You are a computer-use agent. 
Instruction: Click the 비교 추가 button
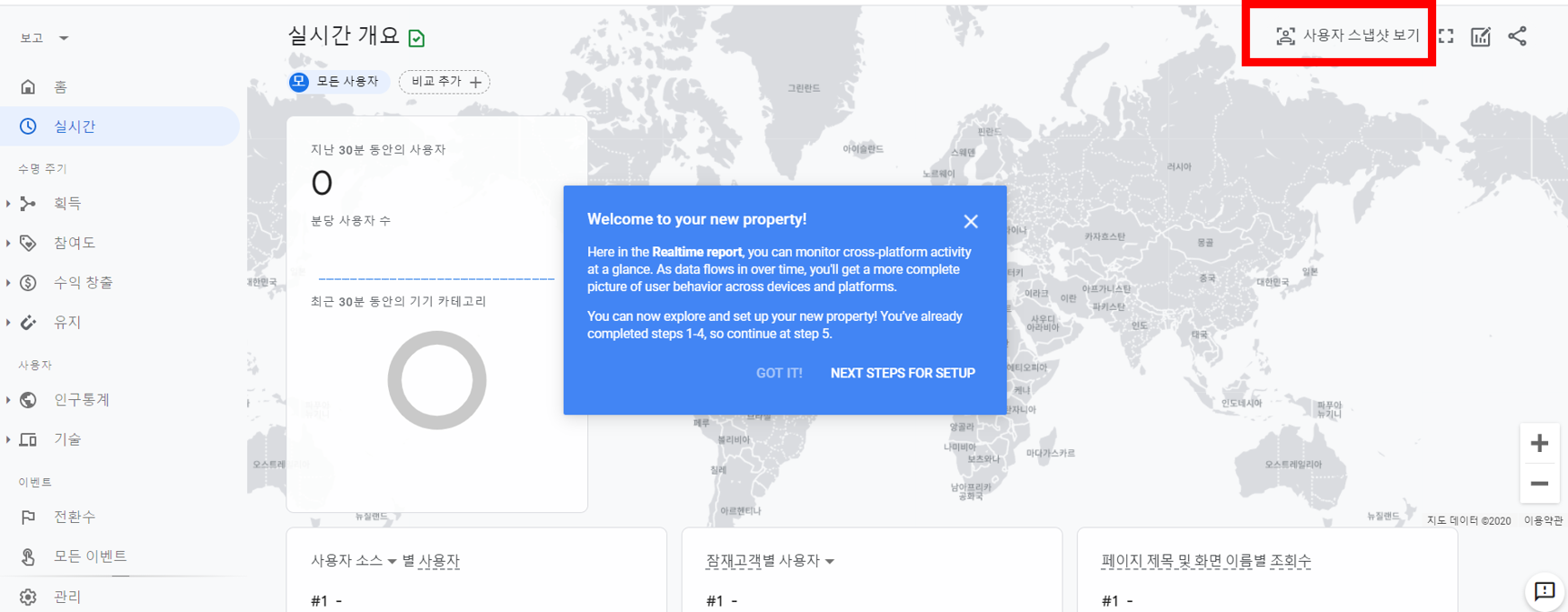[444, 82]
